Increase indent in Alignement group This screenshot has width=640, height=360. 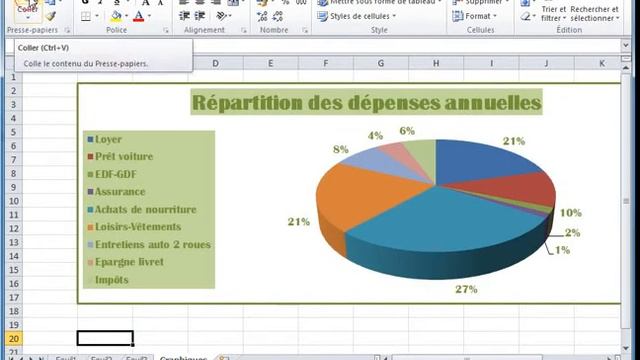pyautogui.click(x=200, y=16)
